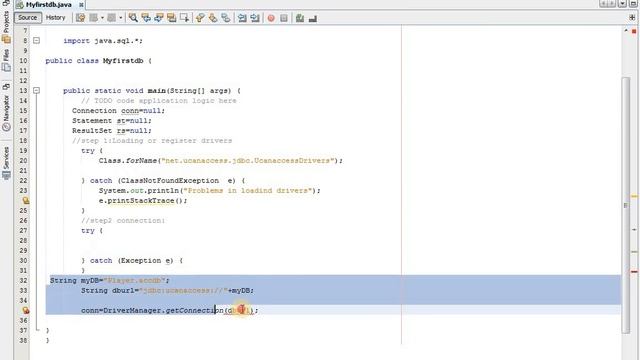Toggle Bookmark icon in editor toolbar
640x360 pixels.
226,18
